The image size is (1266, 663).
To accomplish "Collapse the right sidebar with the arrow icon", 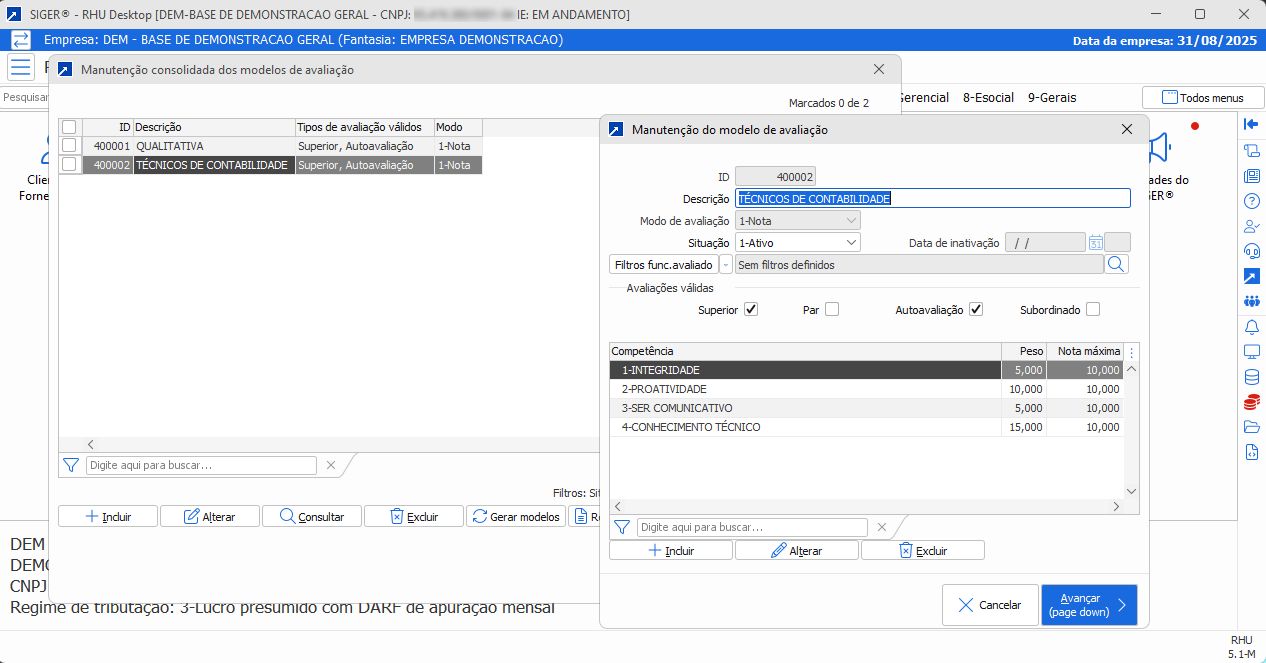I will (x=1251, y=124).
